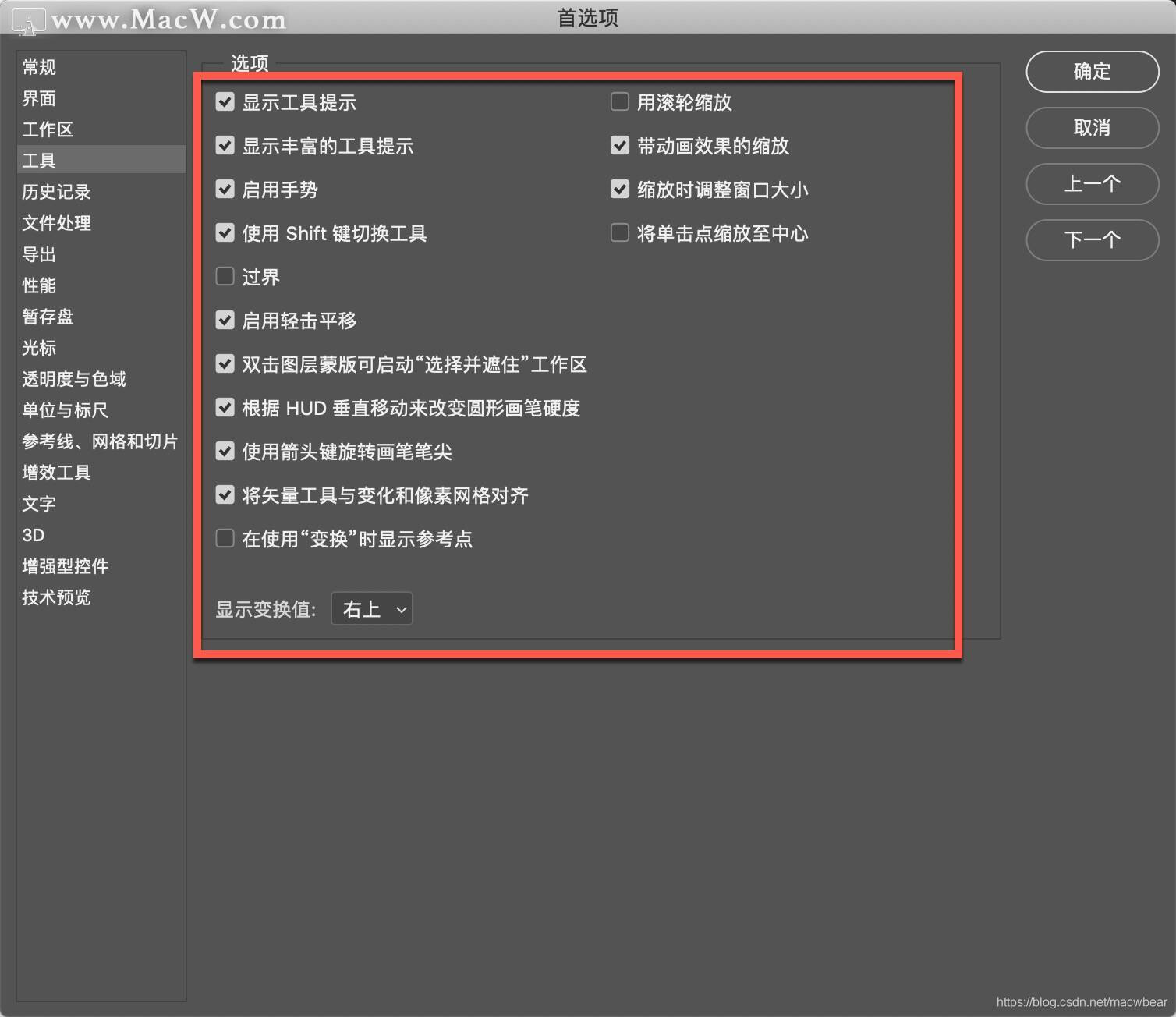
Task: Open 单位与标尺 preferences
Action: [101, 410]
